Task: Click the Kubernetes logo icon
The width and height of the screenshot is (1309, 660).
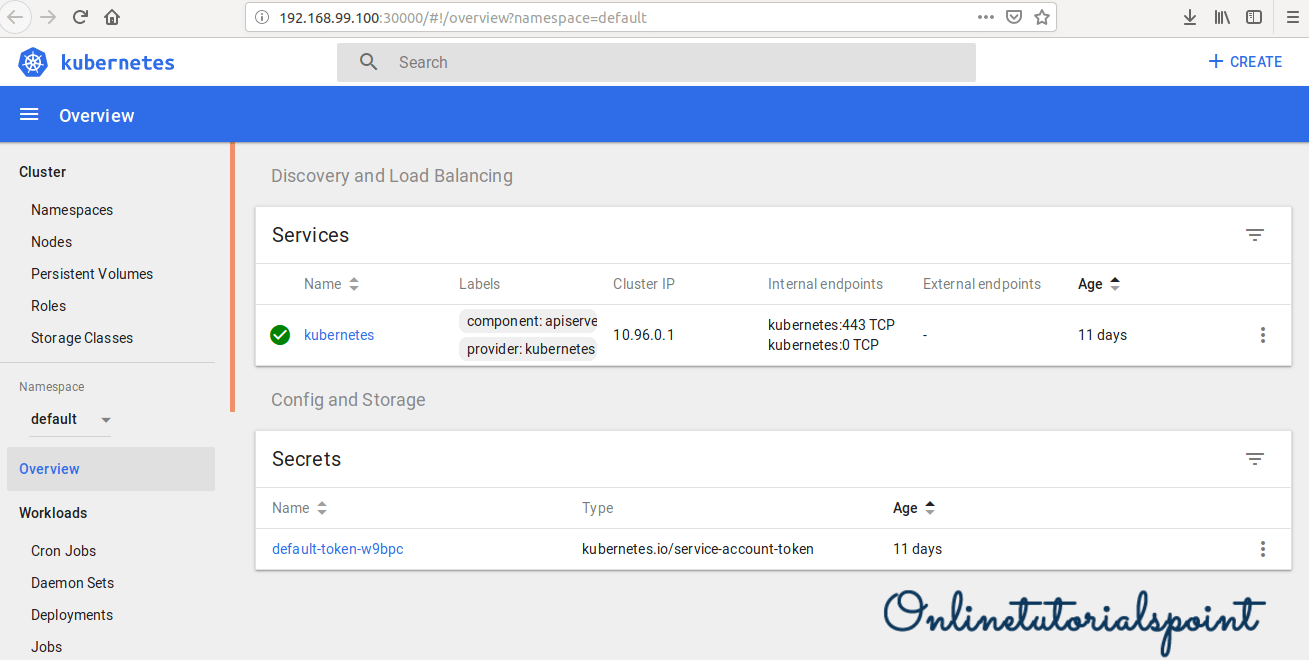Action: (x=33, y=62)
